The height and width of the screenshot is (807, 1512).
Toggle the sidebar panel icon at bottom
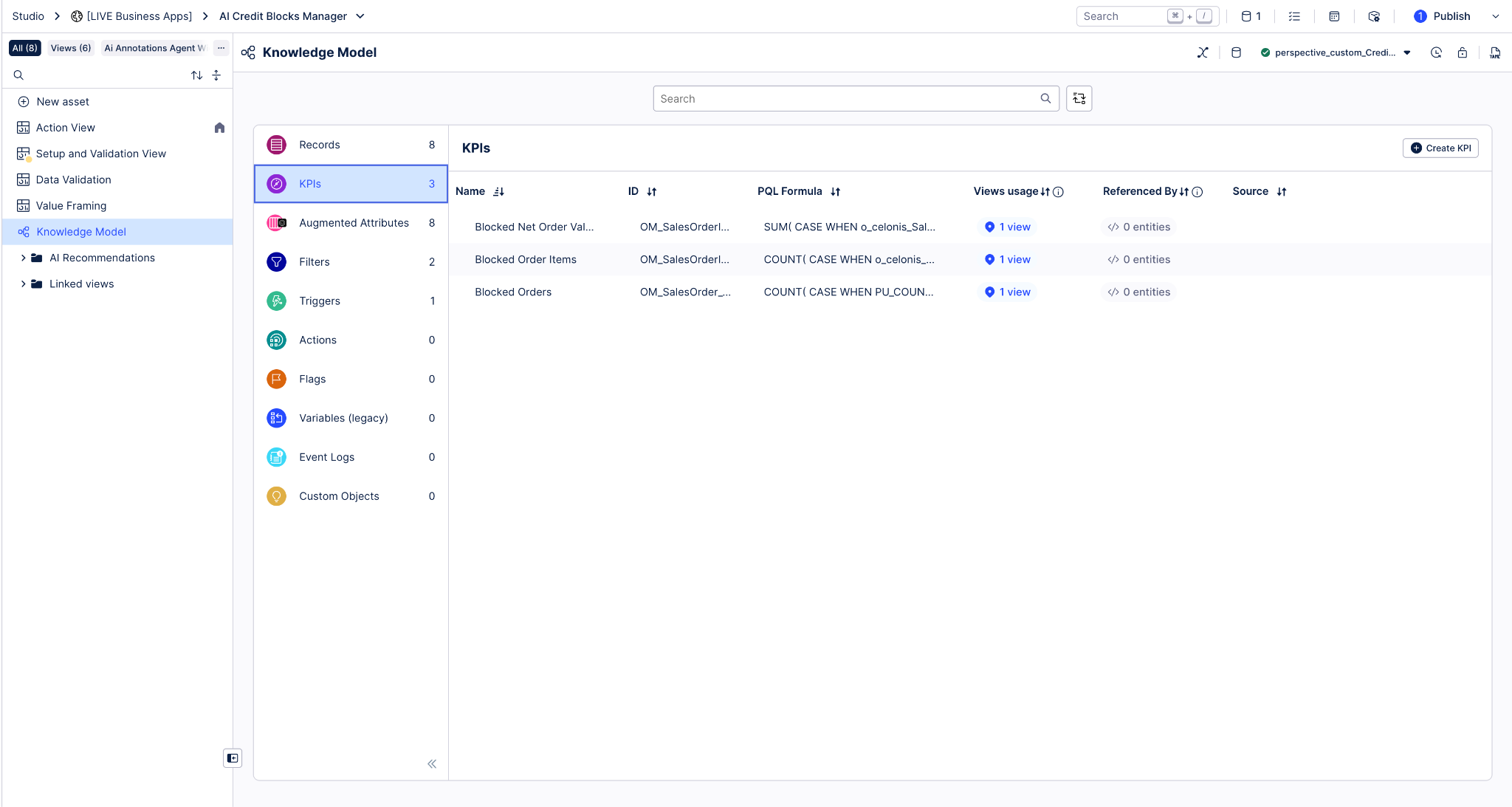233,758
